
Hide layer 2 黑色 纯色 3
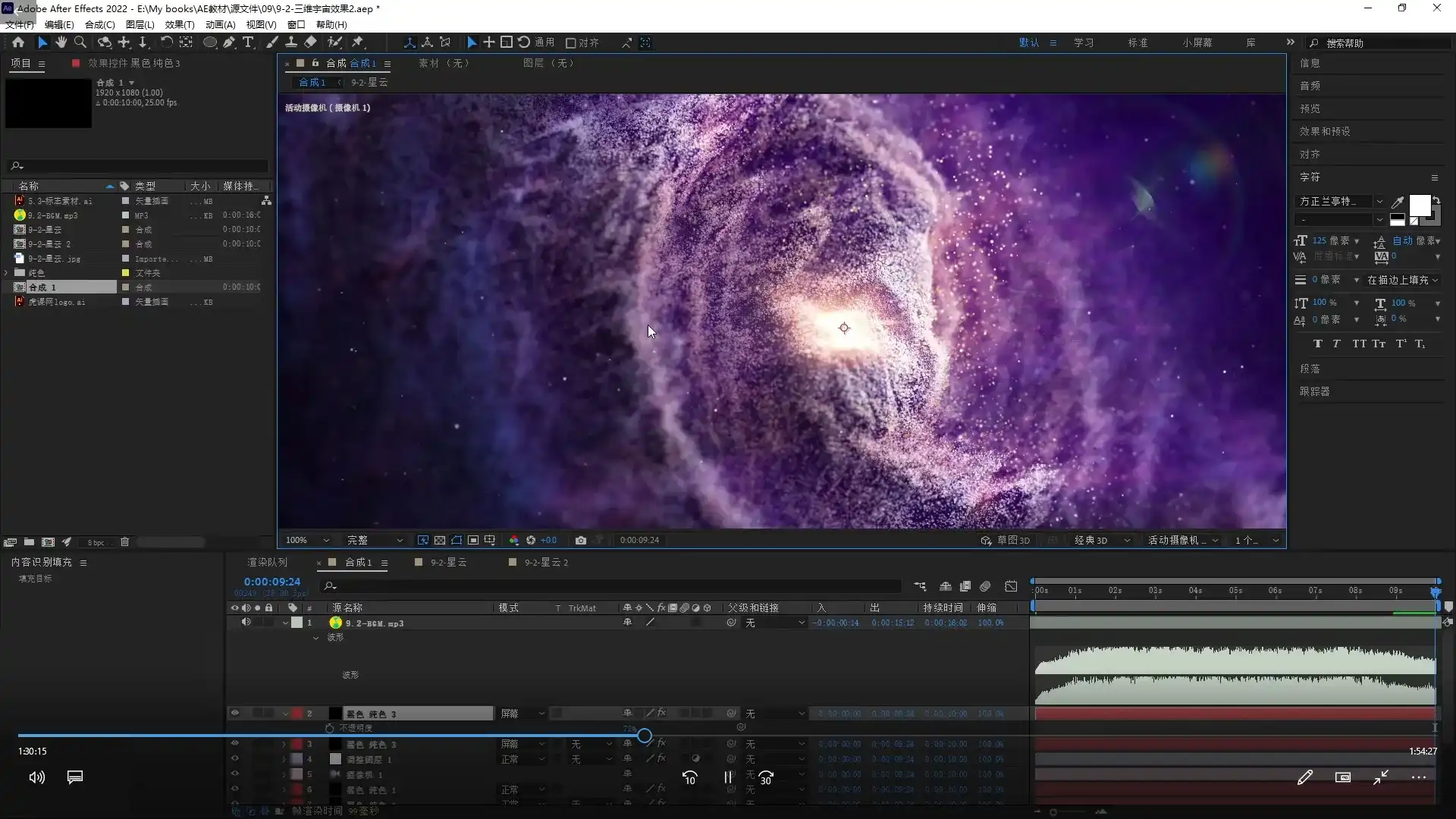coord(234,713)
